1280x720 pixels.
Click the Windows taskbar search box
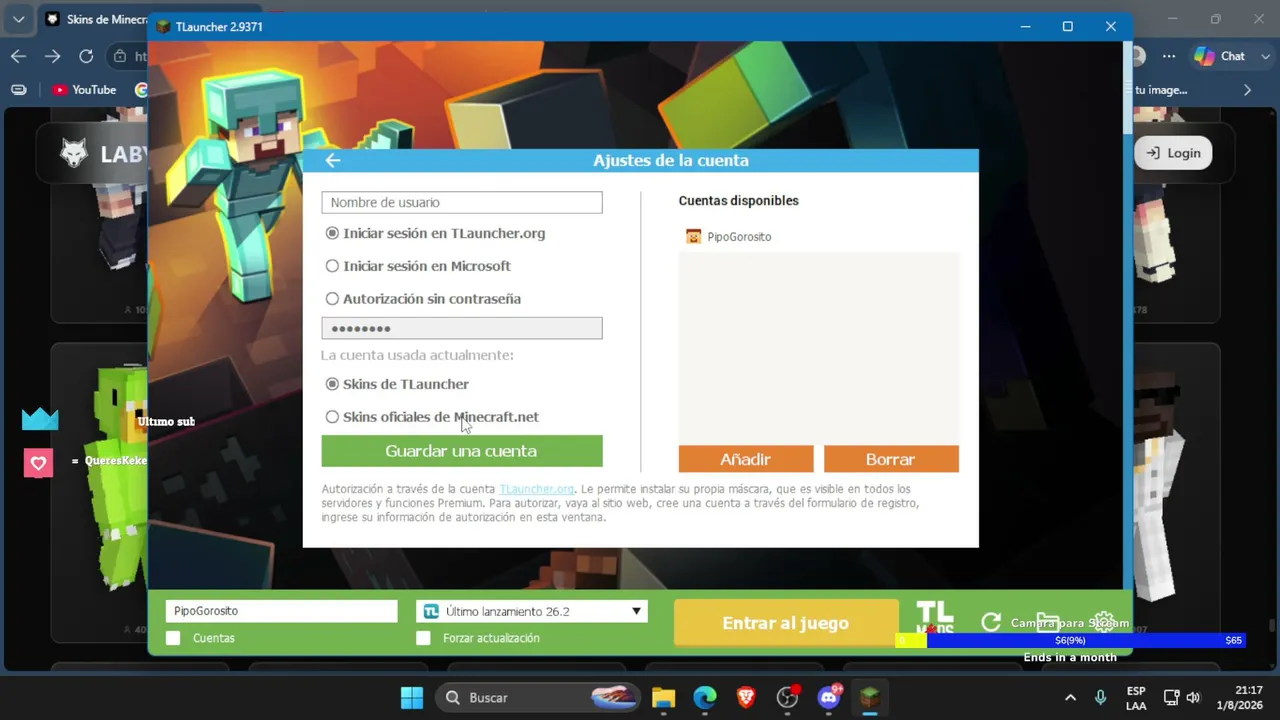[x=536, y=697]
